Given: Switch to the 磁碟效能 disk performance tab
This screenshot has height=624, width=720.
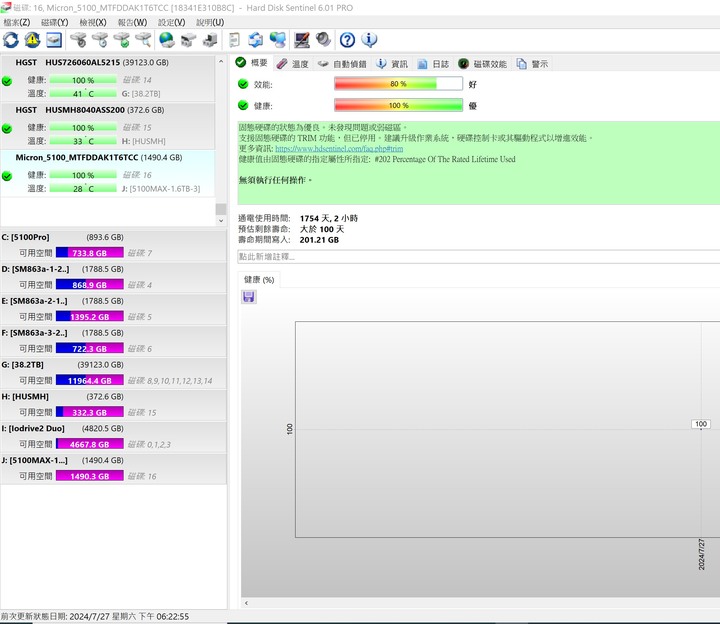Looking at the screenshot, I should pos(483,64).
